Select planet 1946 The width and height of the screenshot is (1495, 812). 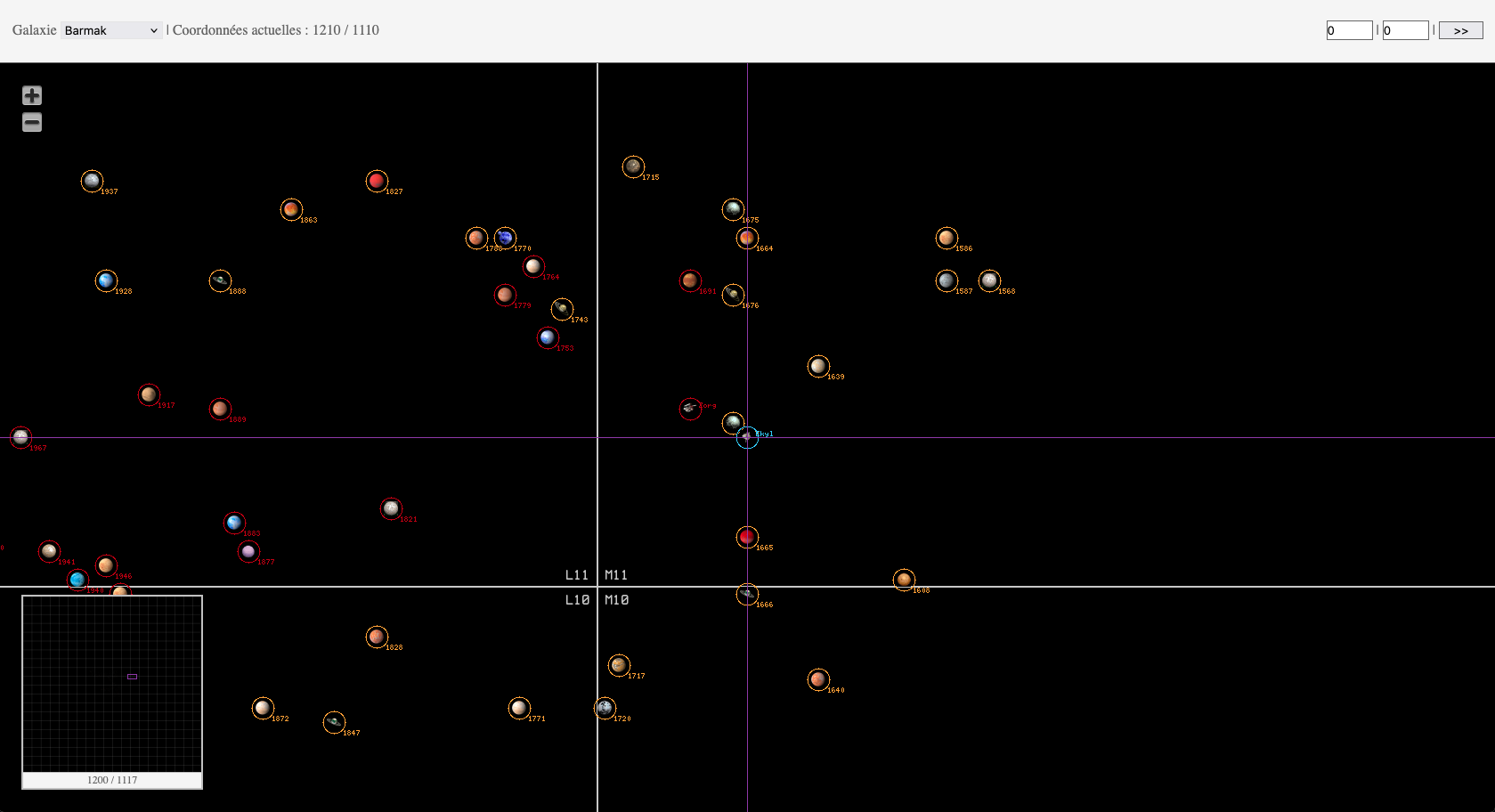(x=106, y=565)
